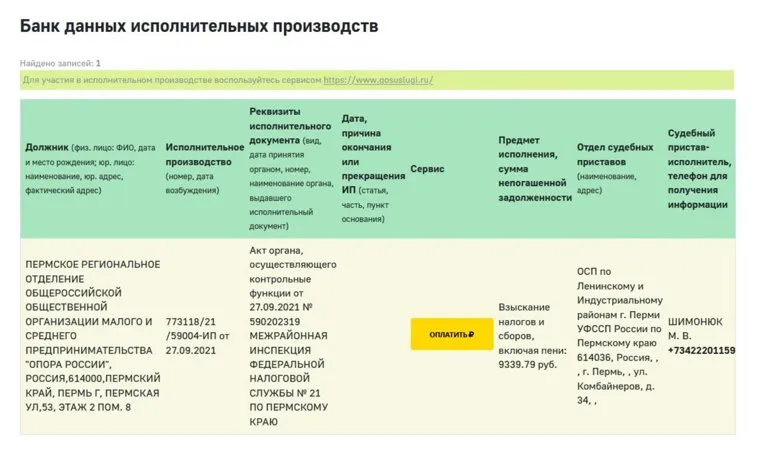Open the gosuslugi.ru link
The height and width of the screenshot is (456, 760).
point(377,80)
